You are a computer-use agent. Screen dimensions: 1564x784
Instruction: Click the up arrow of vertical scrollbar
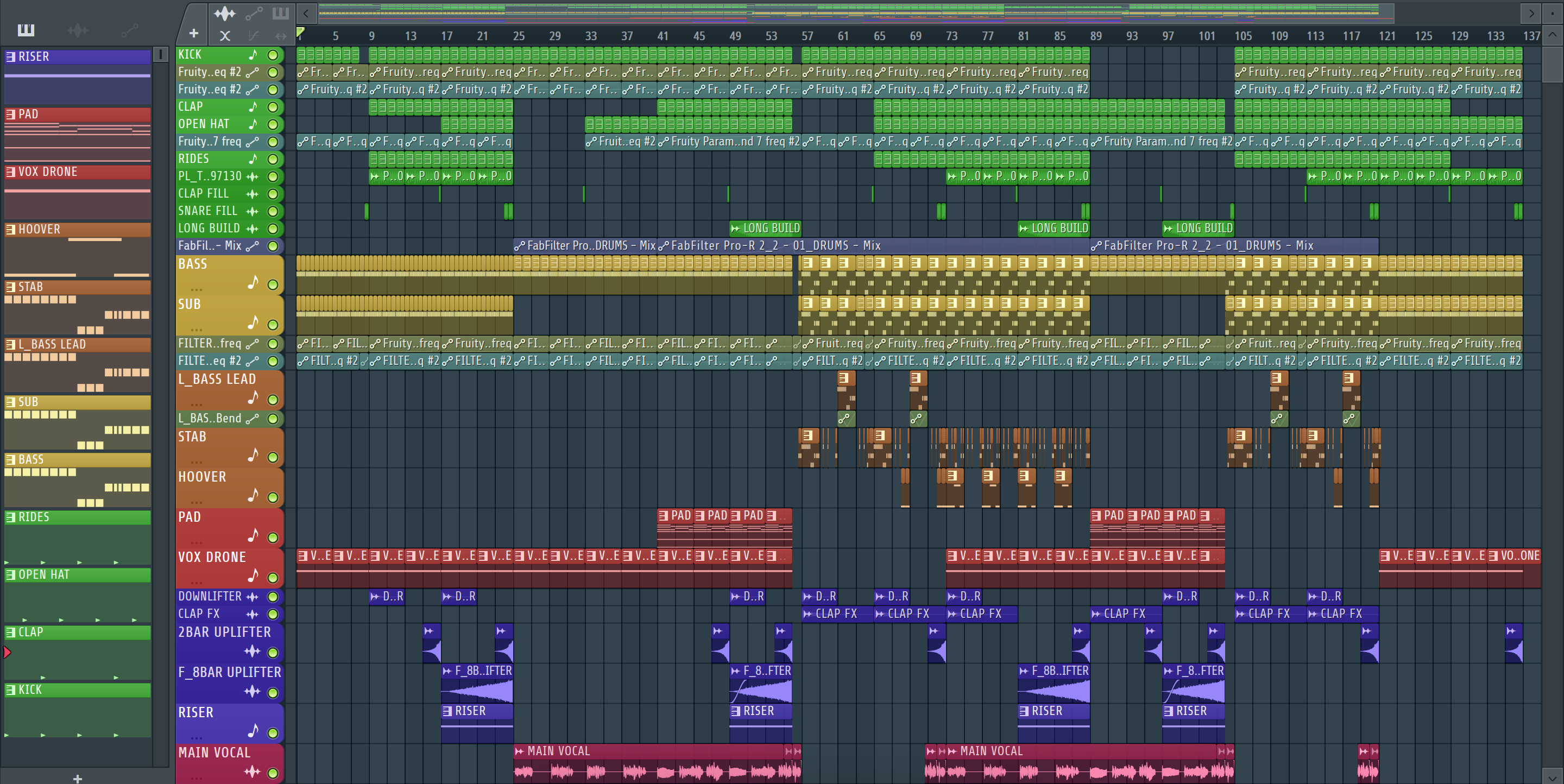click(1553, 35)
